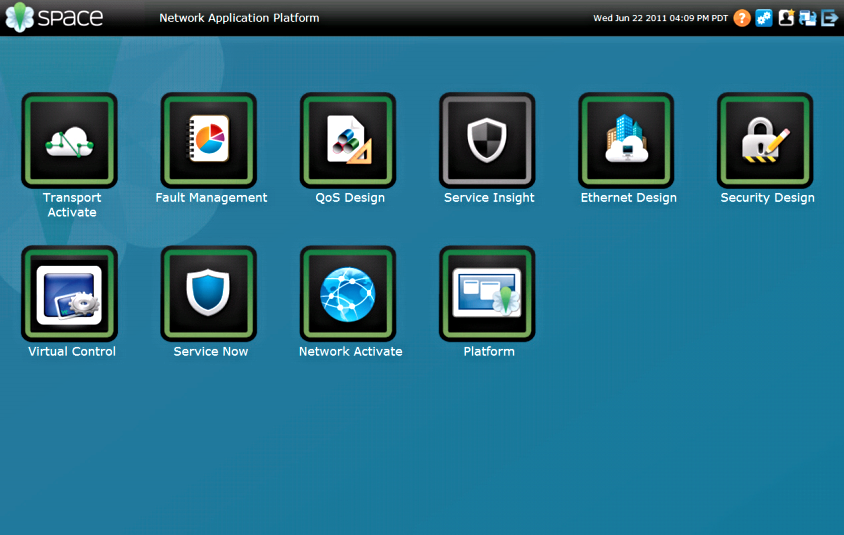Click the 'Platform' text label
This screenshot has height=535, width=844.
click(x=489, y=351)
